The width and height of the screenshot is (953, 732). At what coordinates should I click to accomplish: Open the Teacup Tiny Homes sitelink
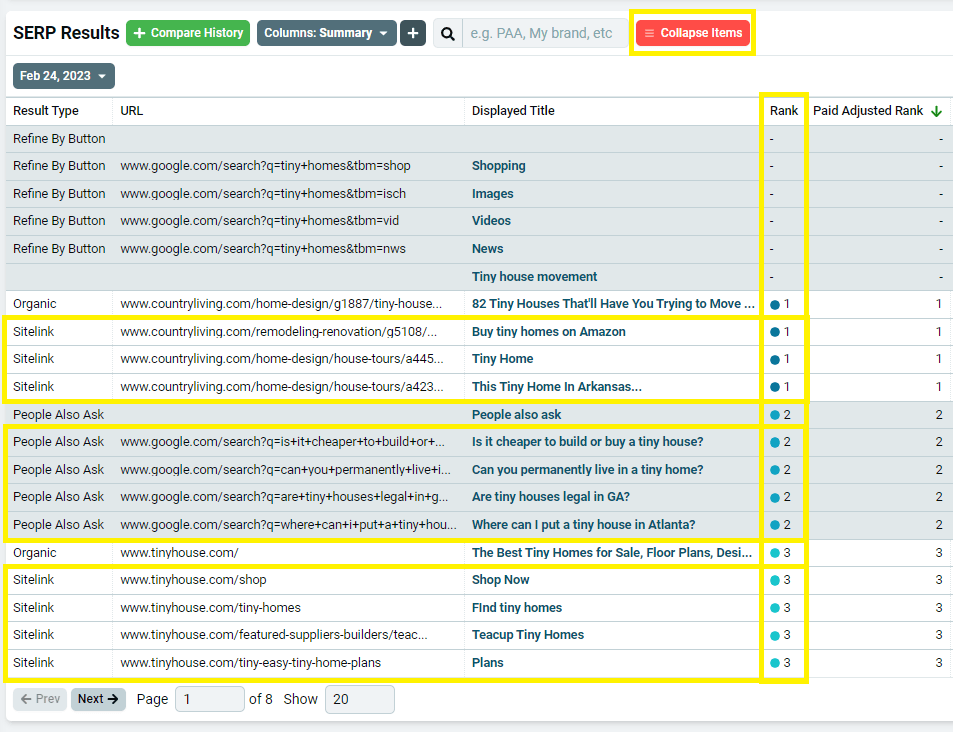528,635
